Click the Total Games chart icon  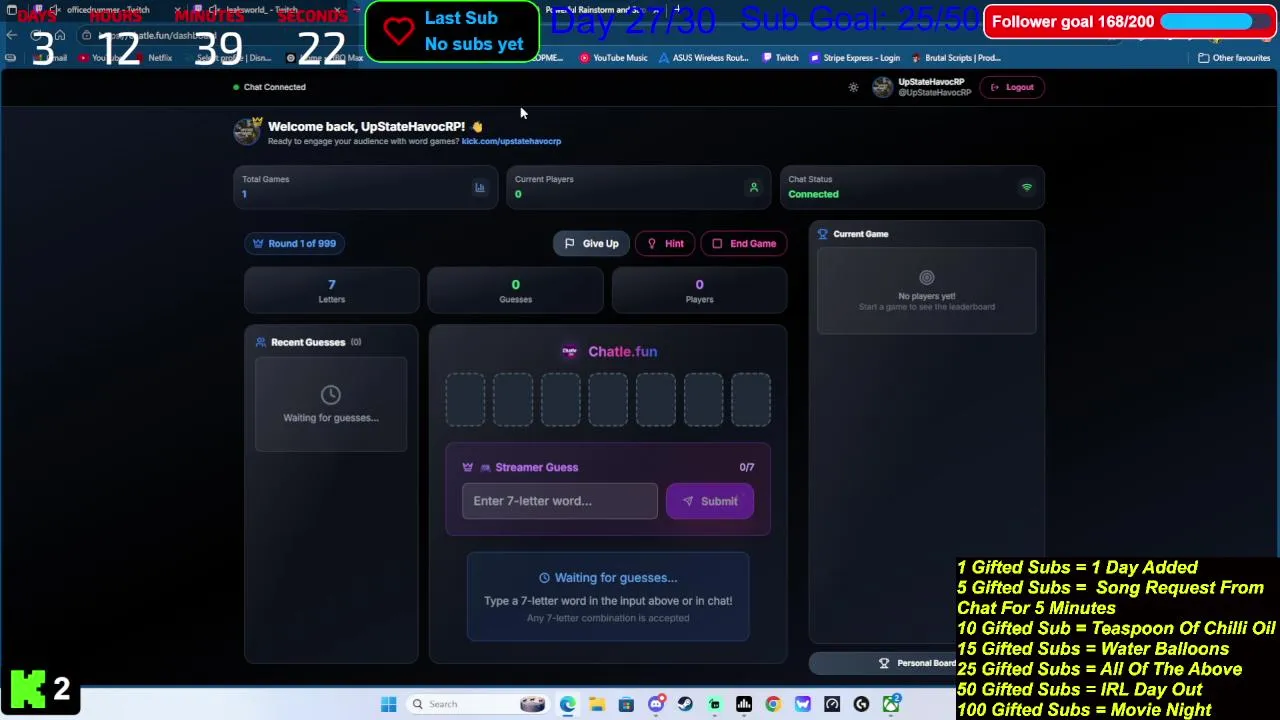tap(480, 187)
